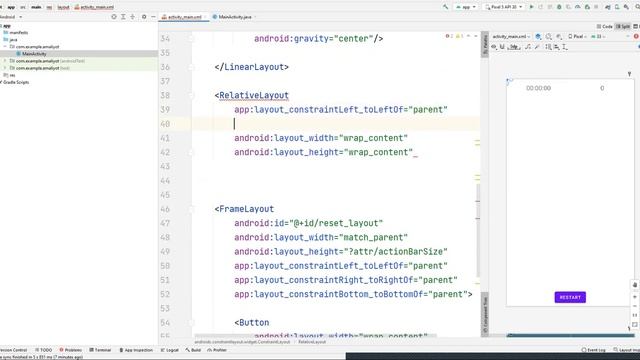Open project panel gear settings icon
This screenshot has height=360, width=640.
tap(144, 17)
